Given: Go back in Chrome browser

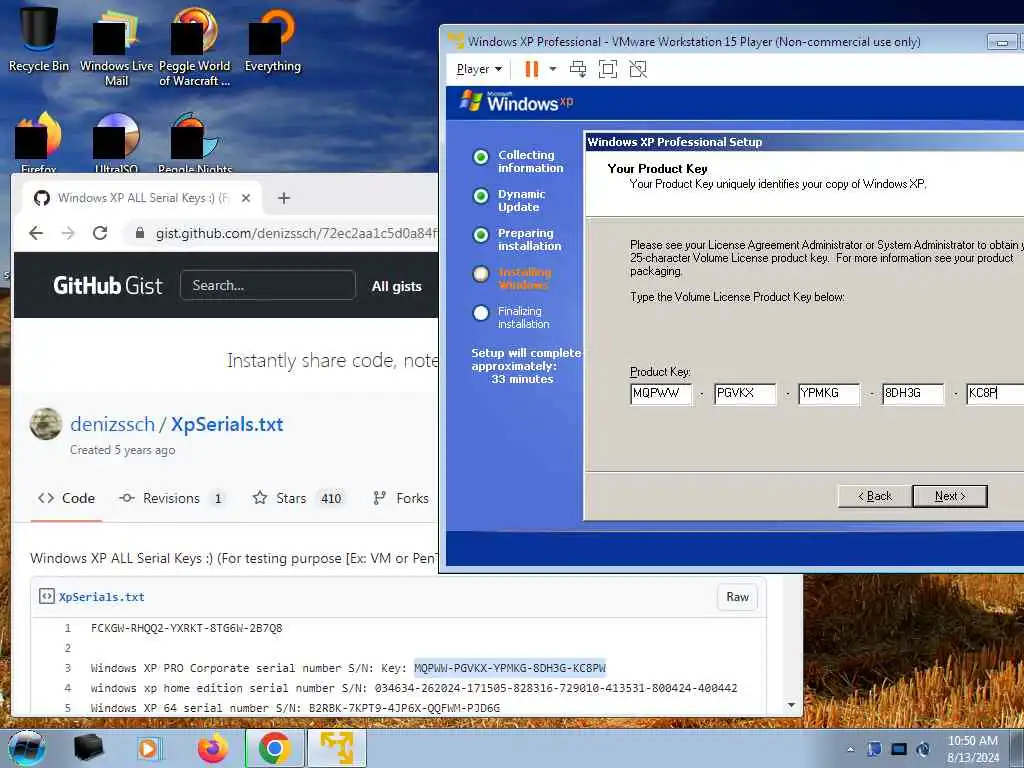Looking at the screenshot, I should [37, 233].
